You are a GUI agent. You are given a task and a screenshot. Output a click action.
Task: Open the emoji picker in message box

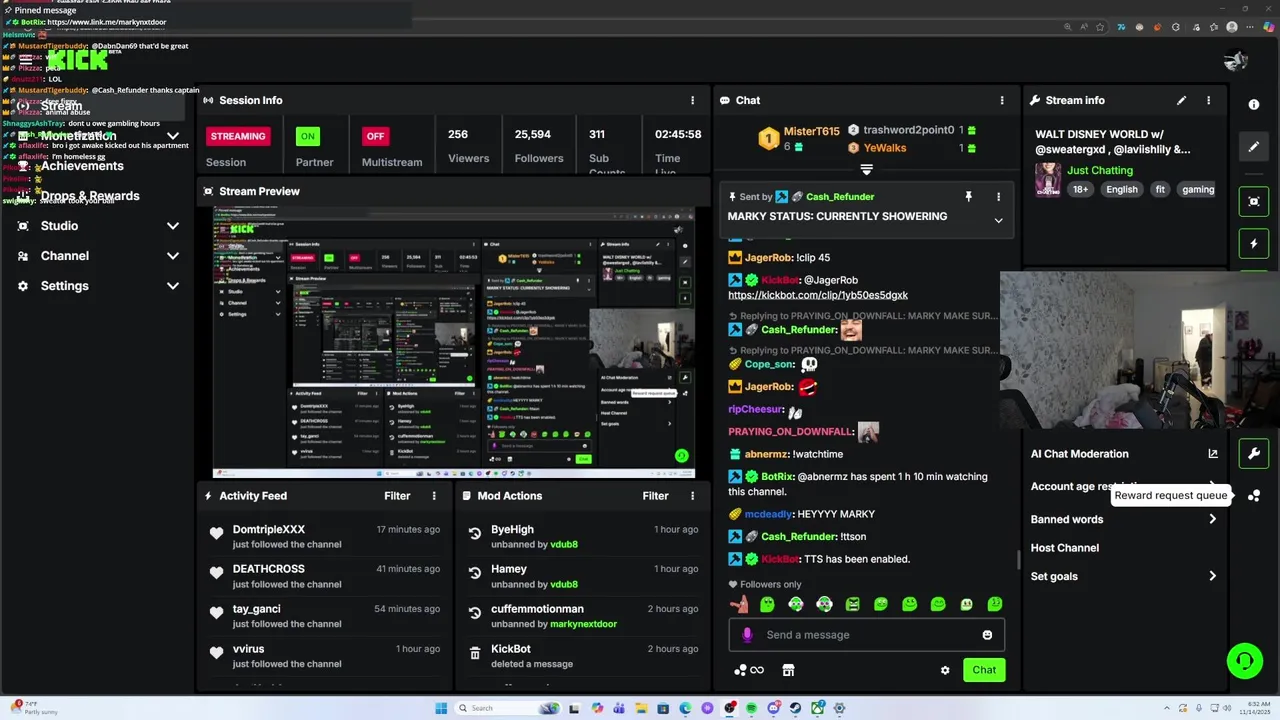point(987,635)
